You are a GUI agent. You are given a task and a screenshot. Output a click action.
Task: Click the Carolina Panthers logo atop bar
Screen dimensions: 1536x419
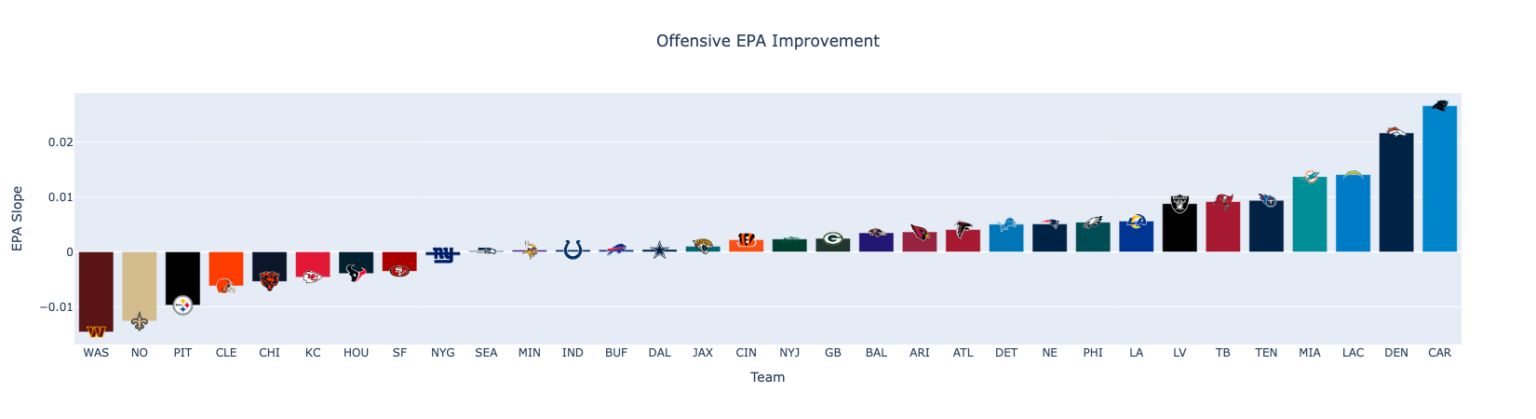(1439, 105)
